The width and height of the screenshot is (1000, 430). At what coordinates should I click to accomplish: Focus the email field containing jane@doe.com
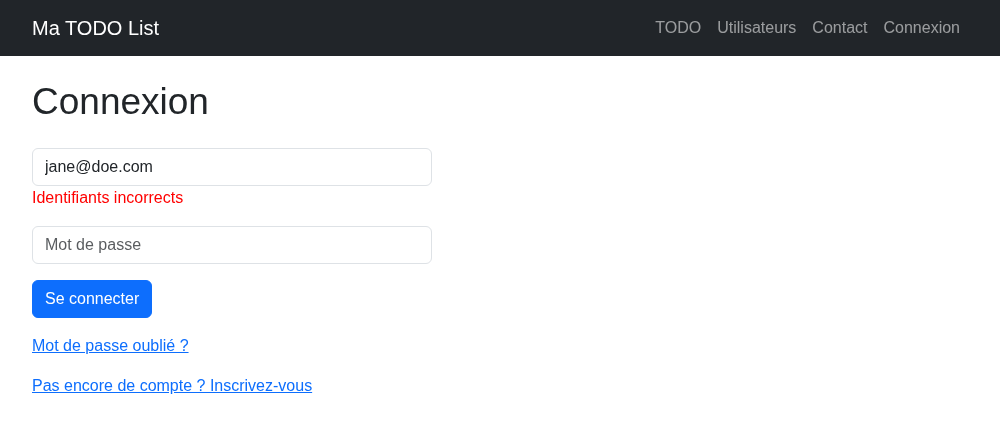pyautogui.click(x=232, y=167)
